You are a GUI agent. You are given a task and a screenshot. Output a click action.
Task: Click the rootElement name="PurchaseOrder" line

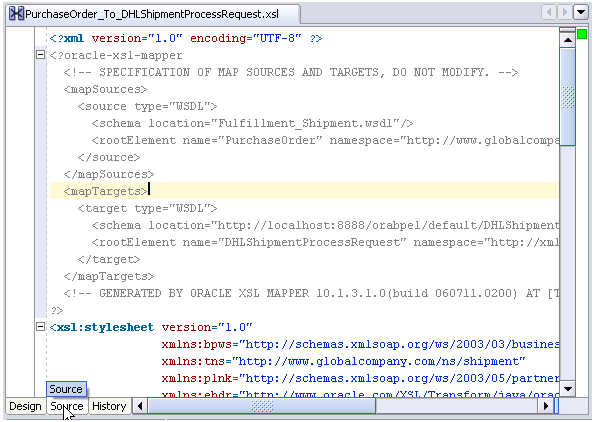pyautogui.click(x=325, y=140)
